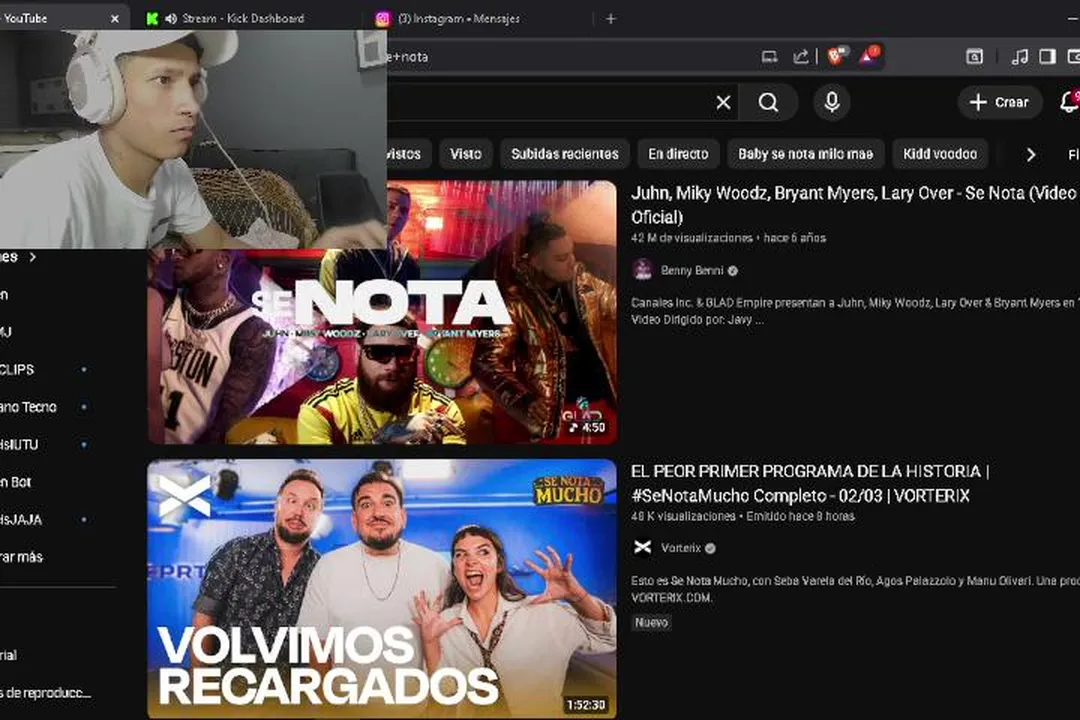Open a new browser tab
This screenshot has height=720, width=1080.
coord(611,19)
